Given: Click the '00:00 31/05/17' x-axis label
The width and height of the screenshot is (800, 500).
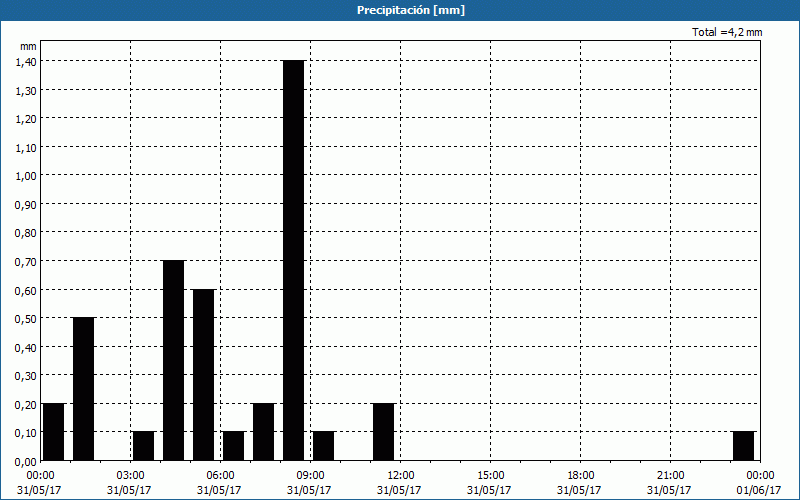Looking at the screenshot, I should [39, 483].
